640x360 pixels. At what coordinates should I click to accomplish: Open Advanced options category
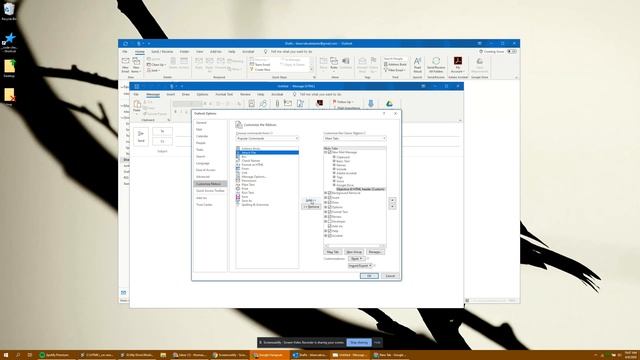(x=210, y=177)
